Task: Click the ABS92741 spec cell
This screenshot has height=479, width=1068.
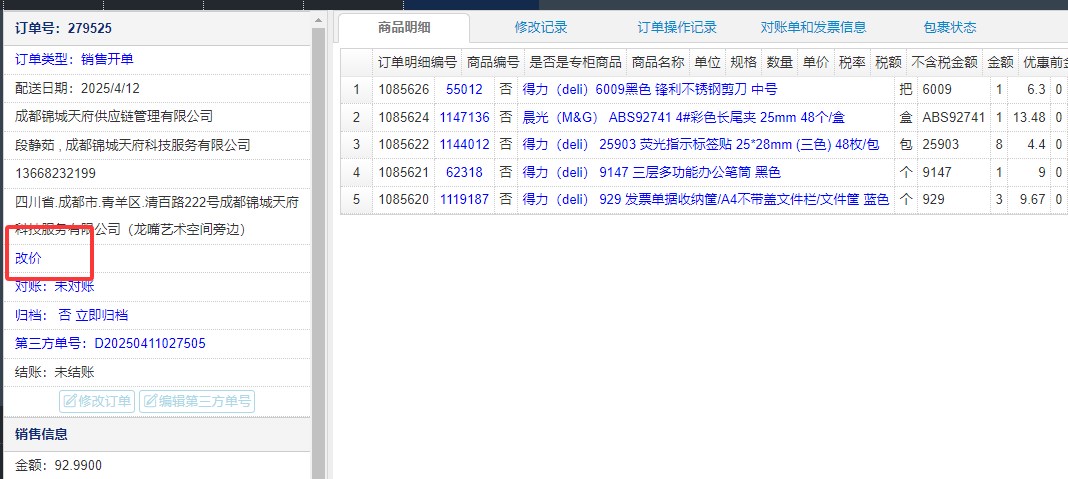Action: (954, 117)
